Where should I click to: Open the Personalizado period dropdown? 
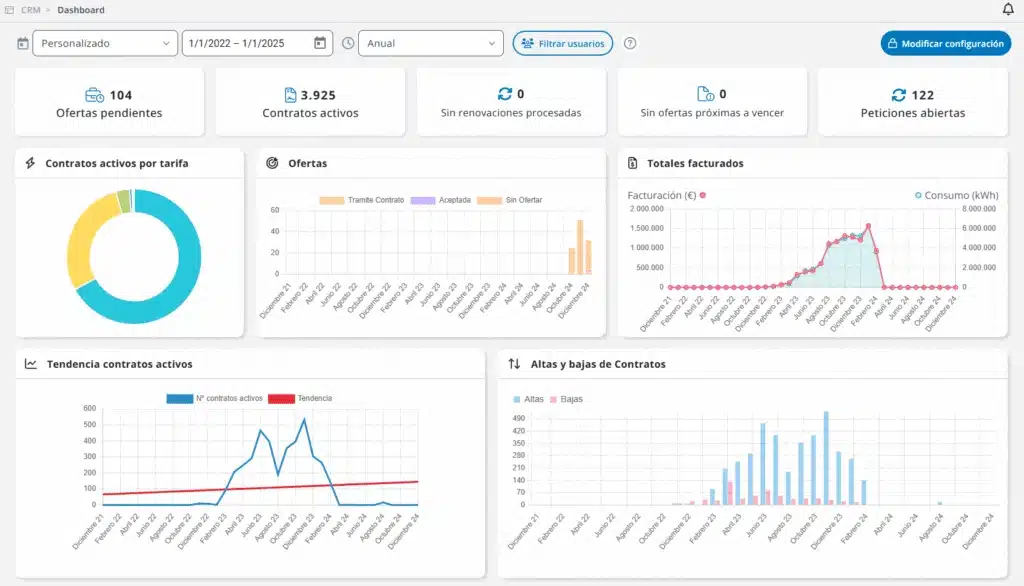click(x=105, y=43)
